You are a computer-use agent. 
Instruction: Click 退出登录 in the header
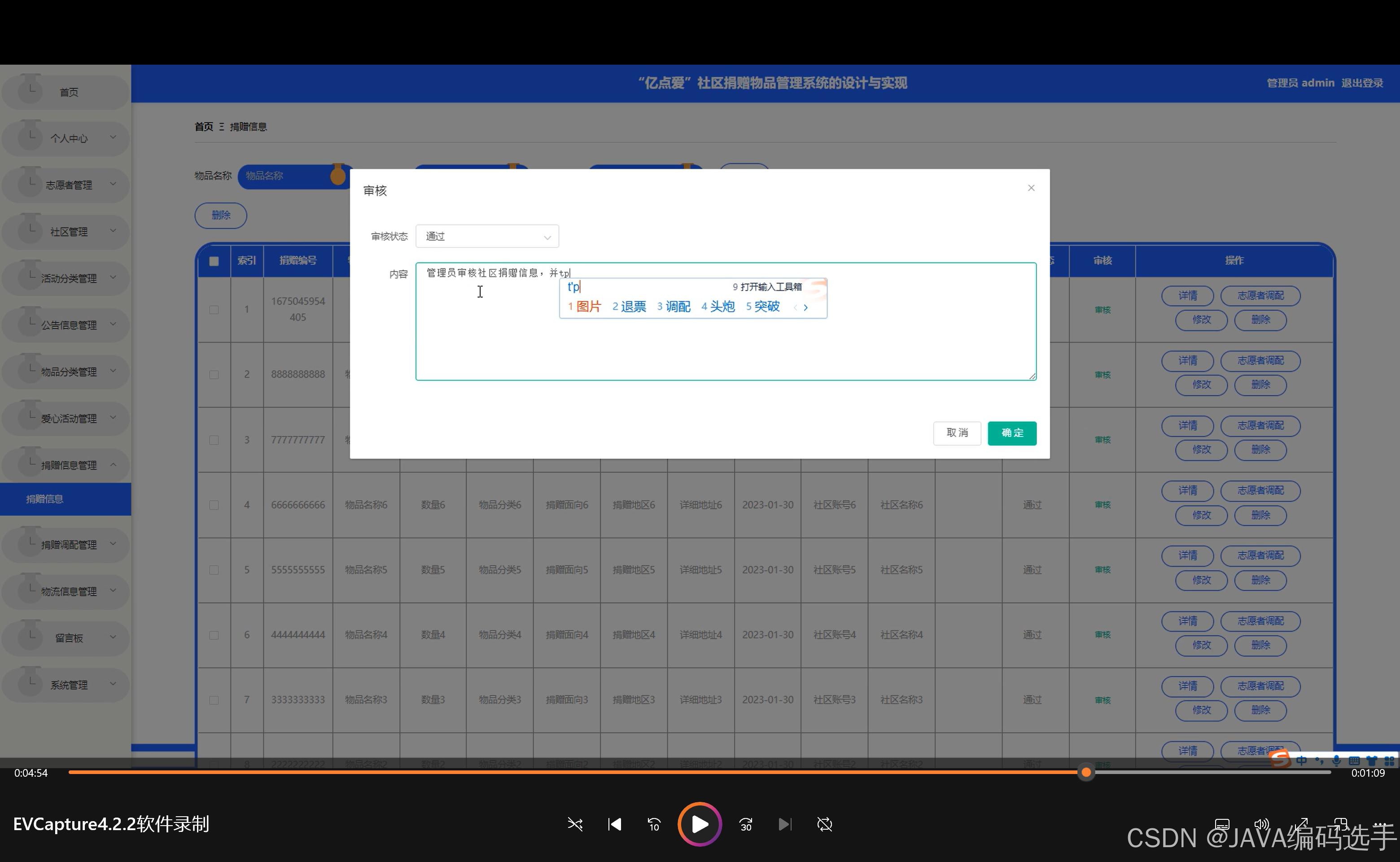(1362, 83)
